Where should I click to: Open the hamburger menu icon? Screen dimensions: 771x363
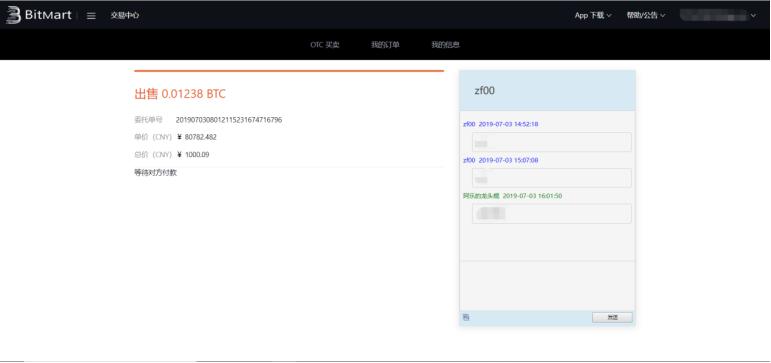pyautogui.click(x=91, y=16)
